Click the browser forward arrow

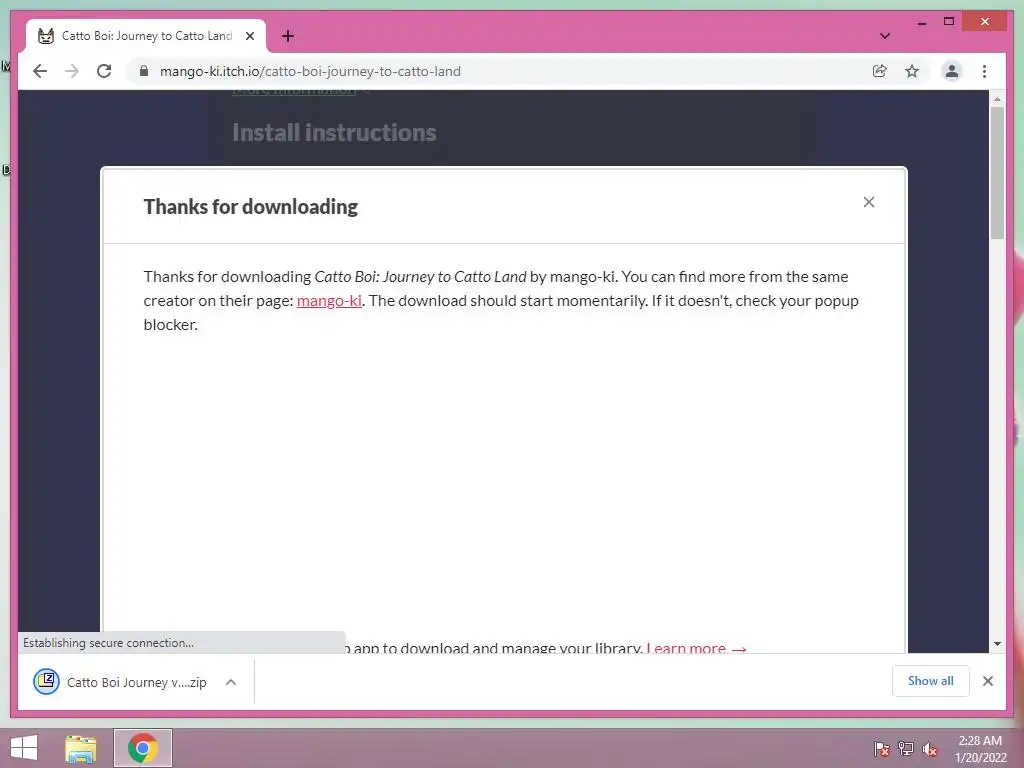(x=72, y=71)
